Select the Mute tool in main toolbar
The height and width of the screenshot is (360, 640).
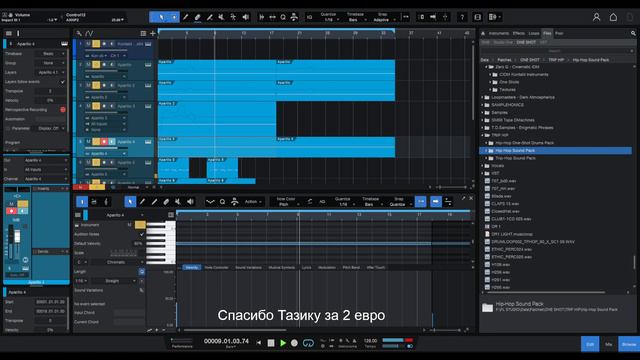click(x=222, y=17)
